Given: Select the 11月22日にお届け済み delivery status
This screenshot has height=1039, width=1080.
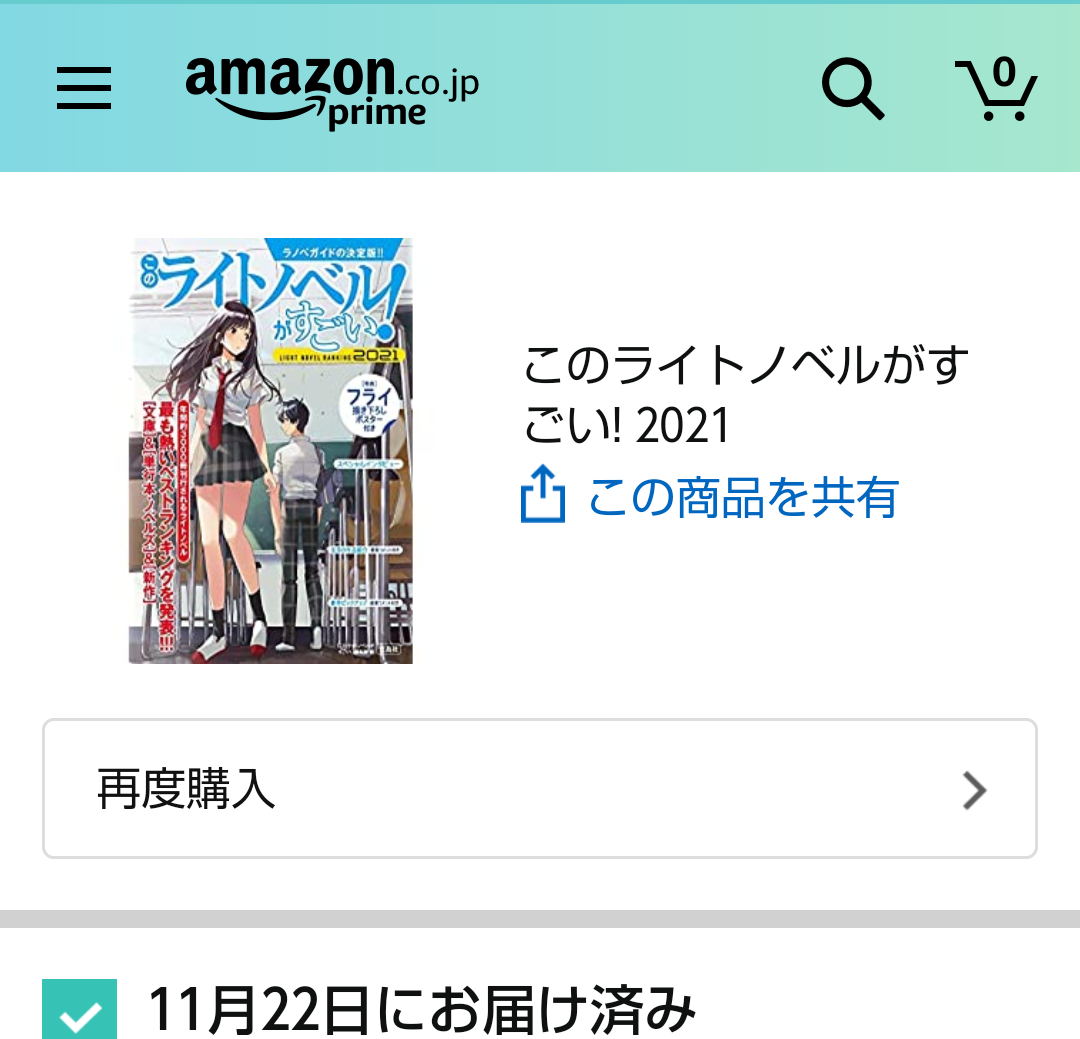Looking at the screenshot, I should coord(422,1009).
